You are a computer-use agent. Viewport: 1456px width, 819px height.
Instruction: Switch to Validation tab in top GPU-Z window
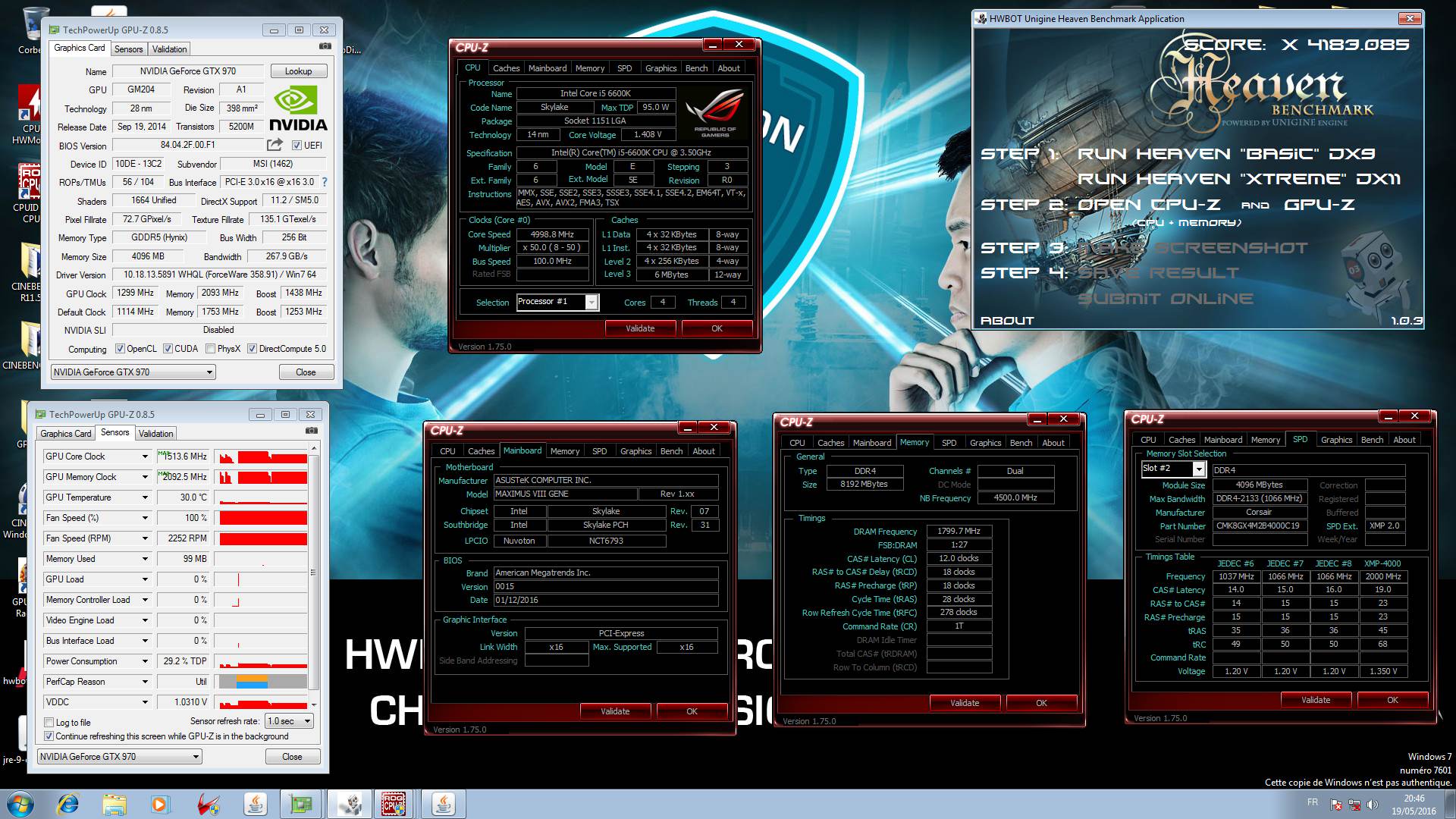[169, 49]
